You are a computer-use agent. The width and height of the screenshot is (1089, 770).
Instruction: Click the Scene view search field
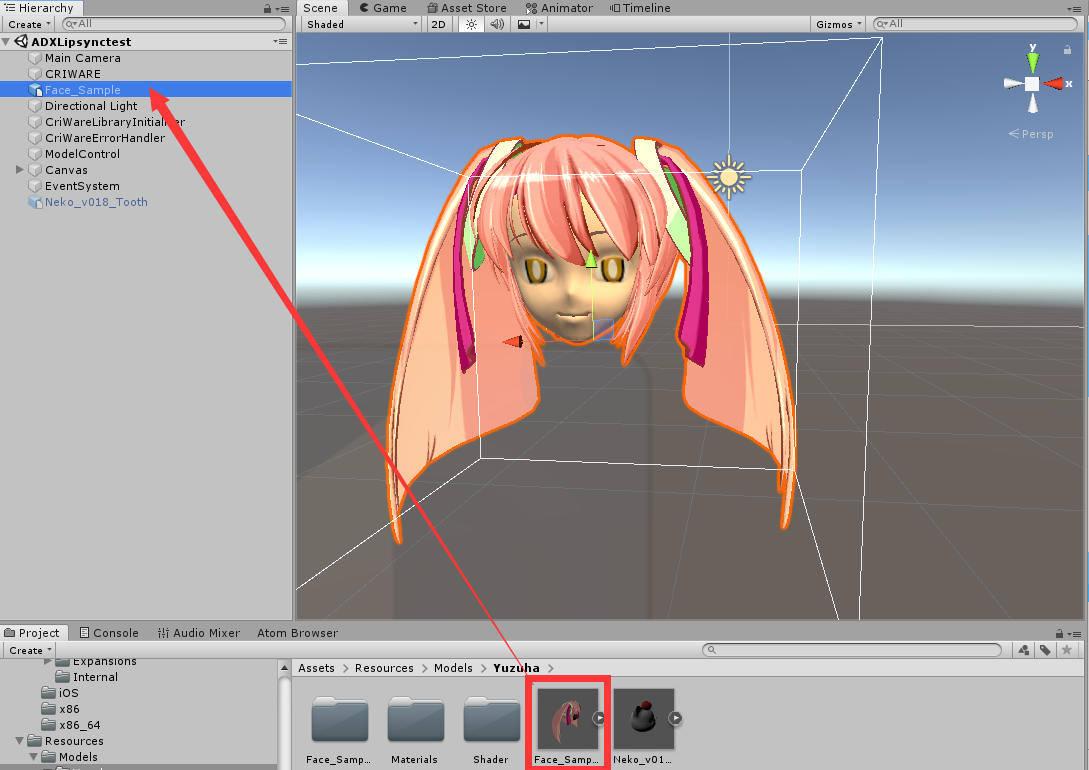point(975,24)
